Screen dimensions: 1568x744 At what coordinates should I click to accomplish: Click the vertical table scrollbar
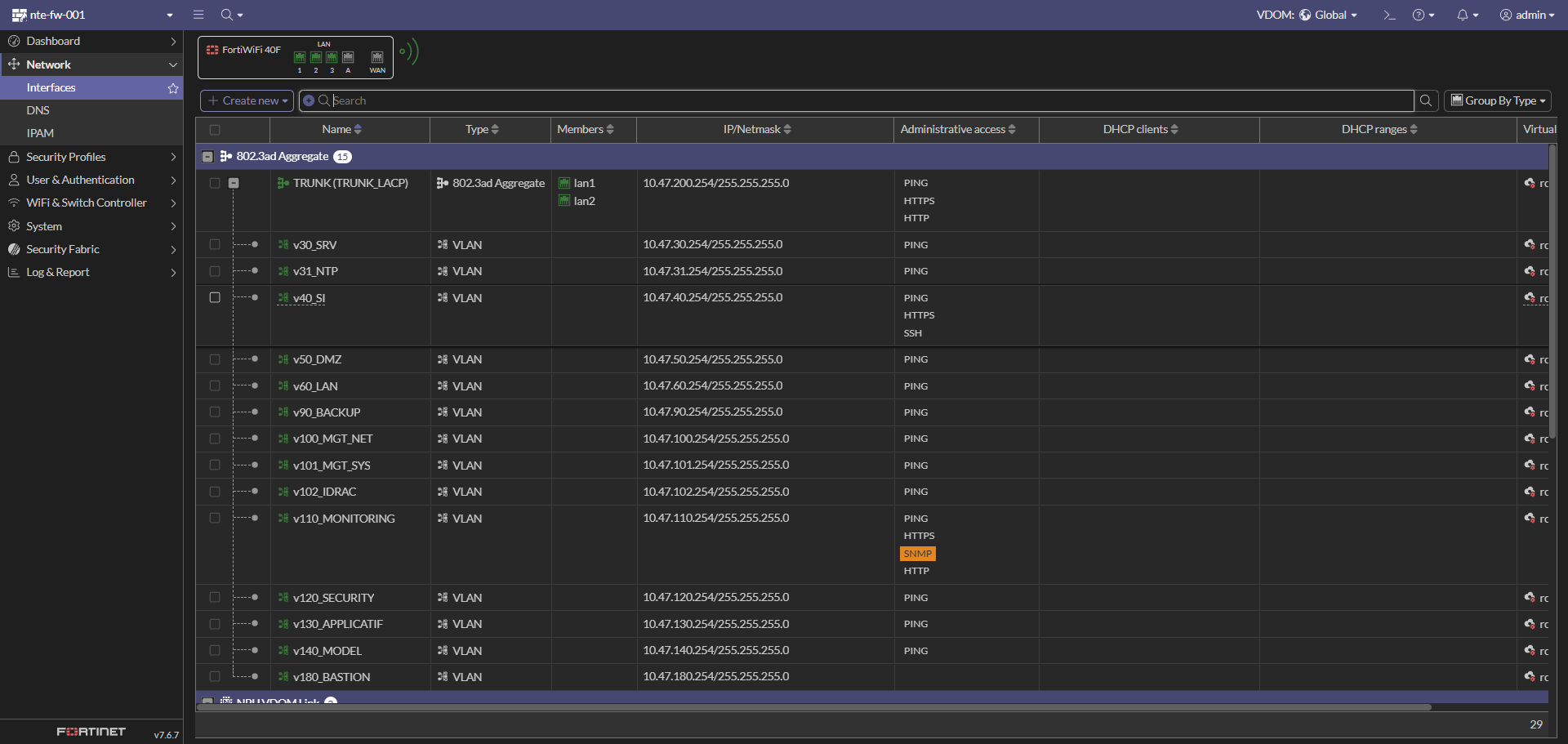1552,292
